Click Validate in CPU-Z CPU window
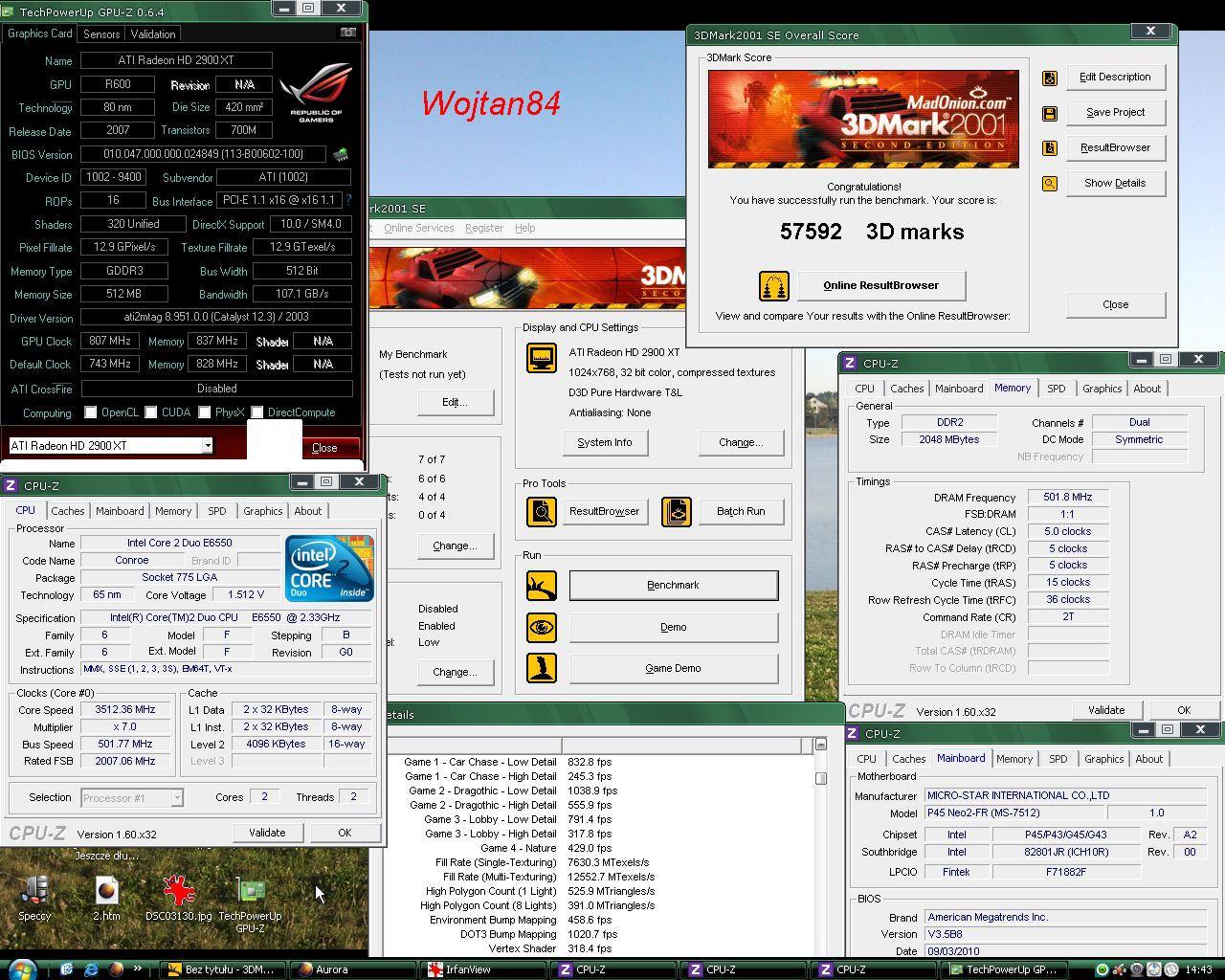Viewport: 1225px width, 980px height. pyautogui.click(x=267, y=833)
